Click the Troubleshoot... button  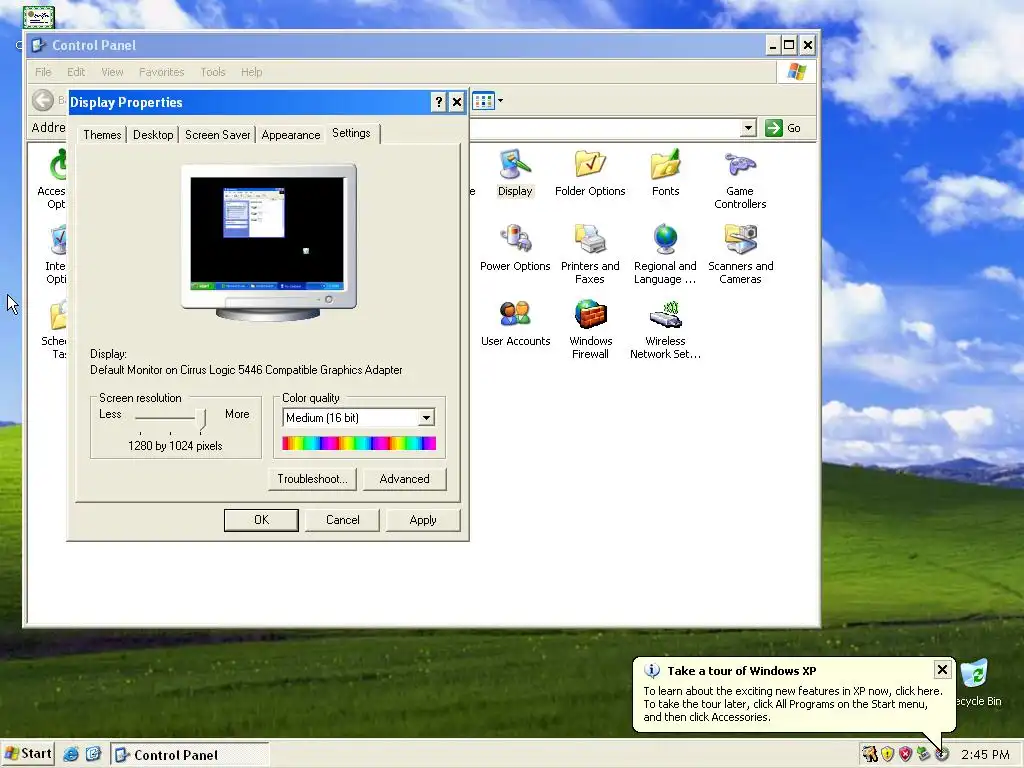click(x=312, y=479)
